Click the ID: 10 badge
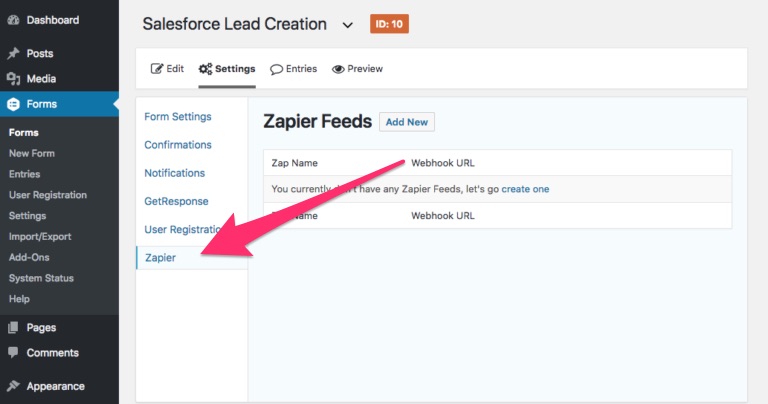 pyautogui.click(x=389, y=24)
